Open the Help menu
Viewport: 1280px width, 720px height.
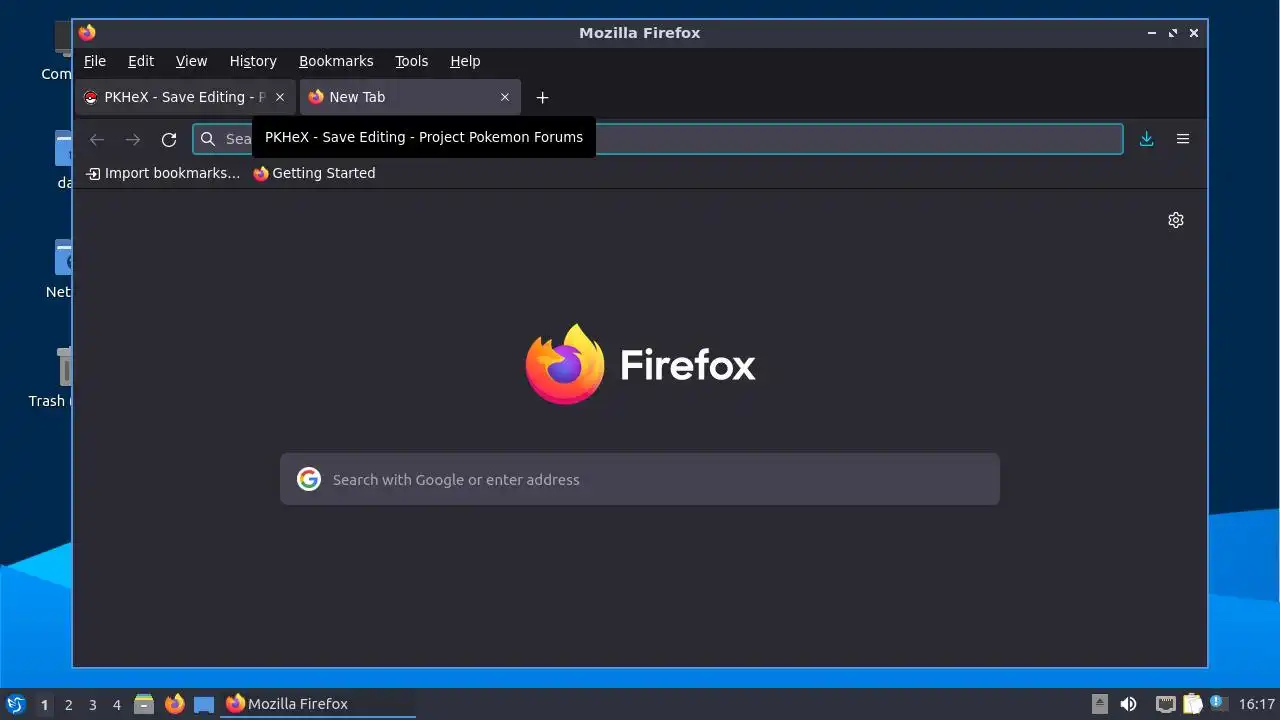pos(465,61)
